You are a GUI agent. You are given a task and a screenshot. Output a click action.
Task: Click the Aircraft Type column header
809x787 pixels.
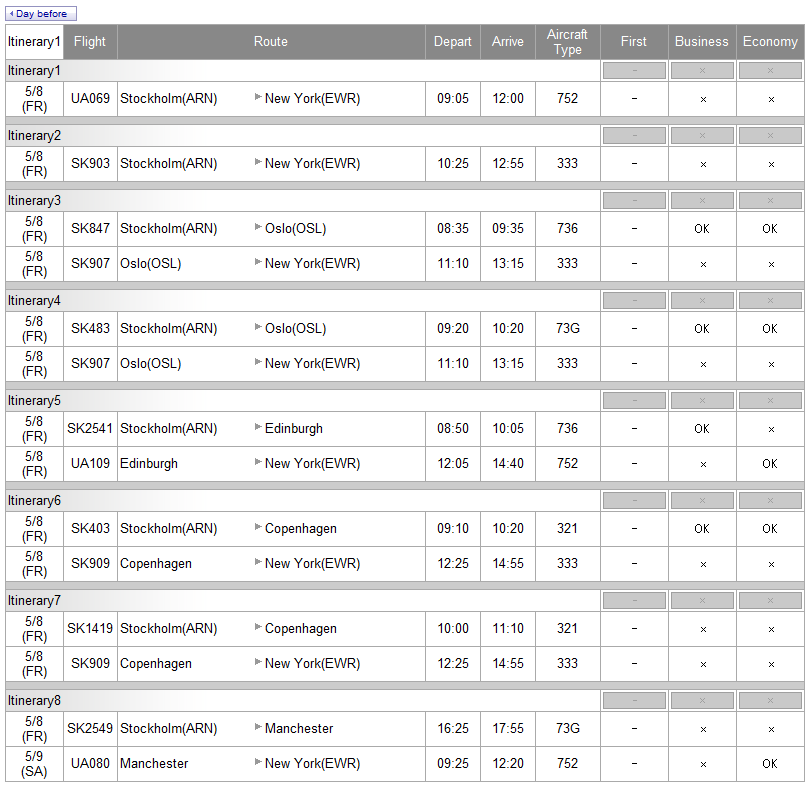[x=567, y=42]
